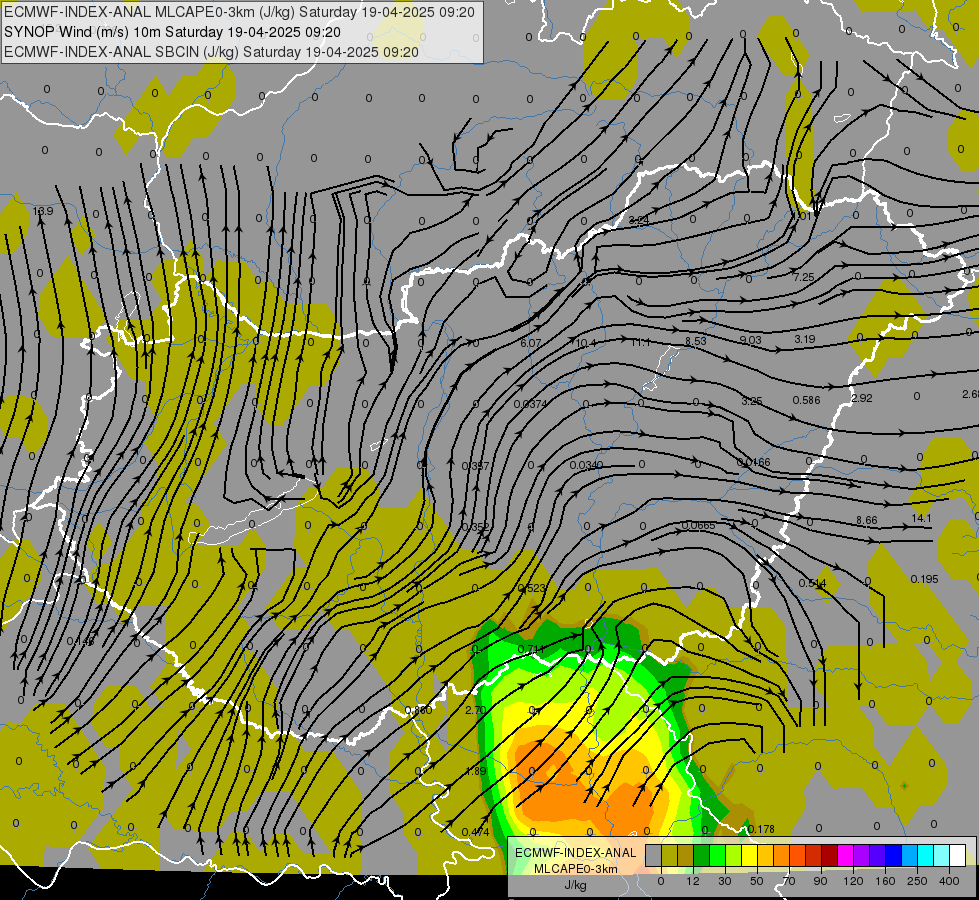Click the 0.0374 map value
Image resolution: width=979 pixels, height=900 pixels.
(530, 404)
